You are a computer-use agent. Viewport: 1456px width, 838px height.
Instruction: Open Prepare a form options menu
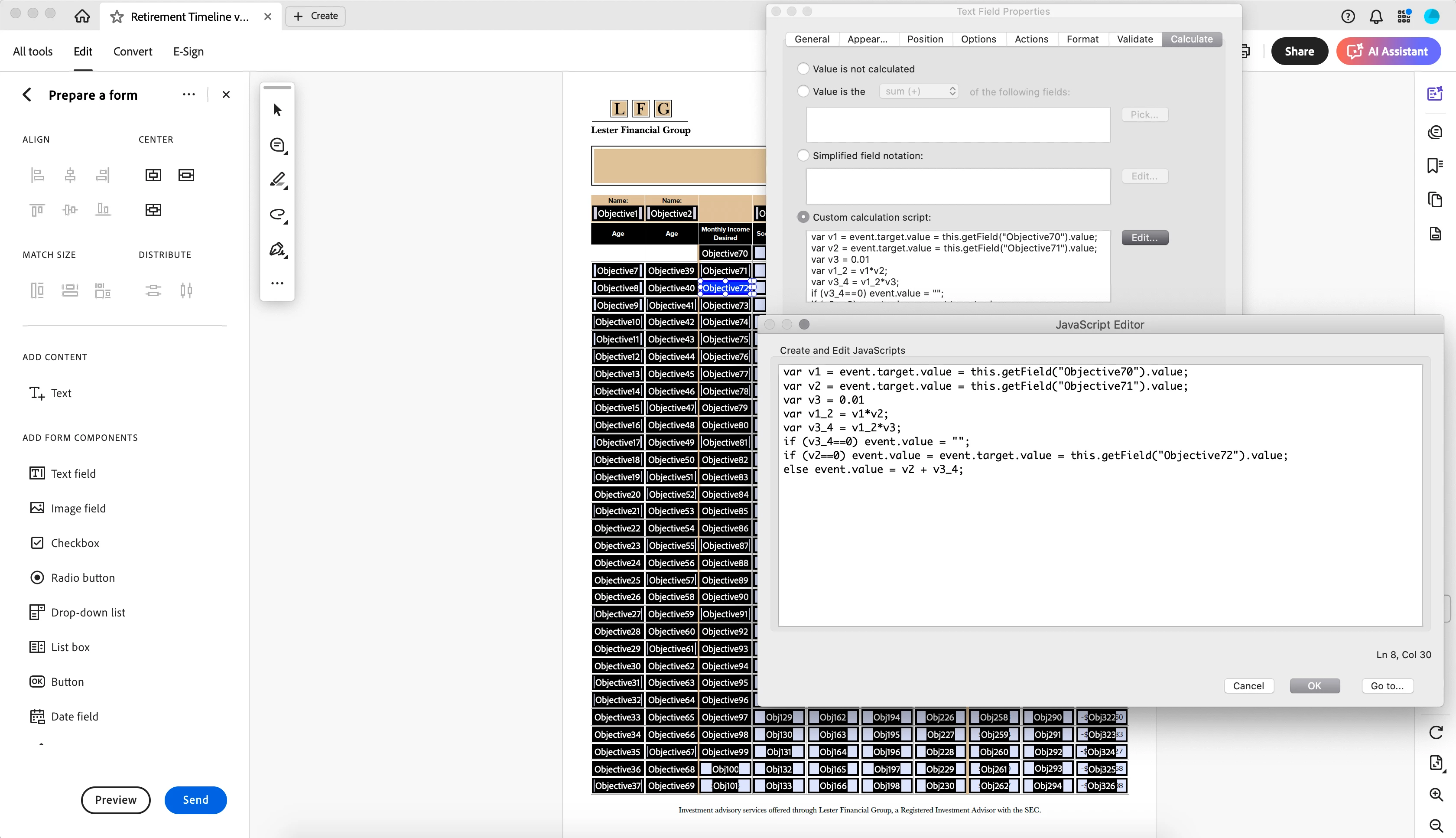(188, 95)
